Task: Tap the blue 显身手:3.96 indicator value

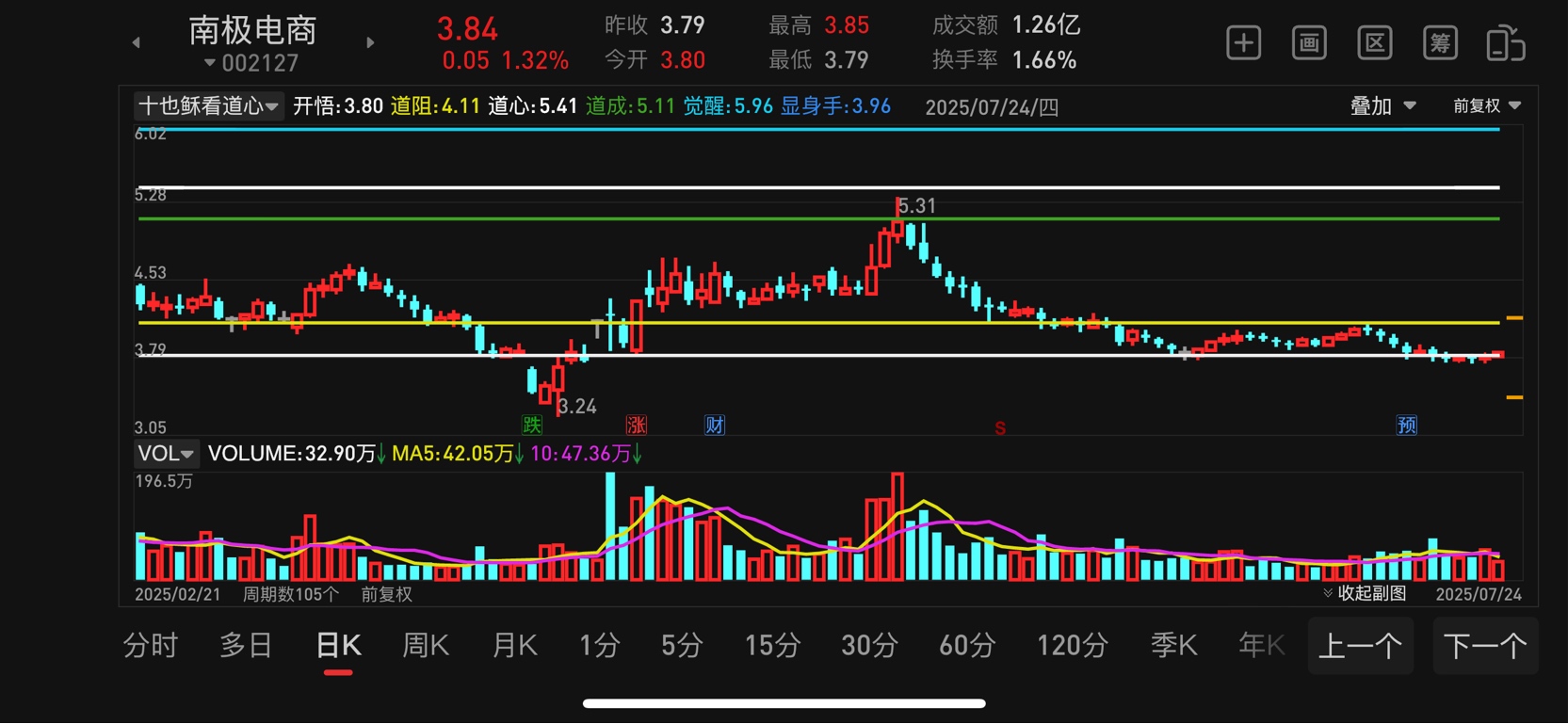Action: click(x=835, y=106)
